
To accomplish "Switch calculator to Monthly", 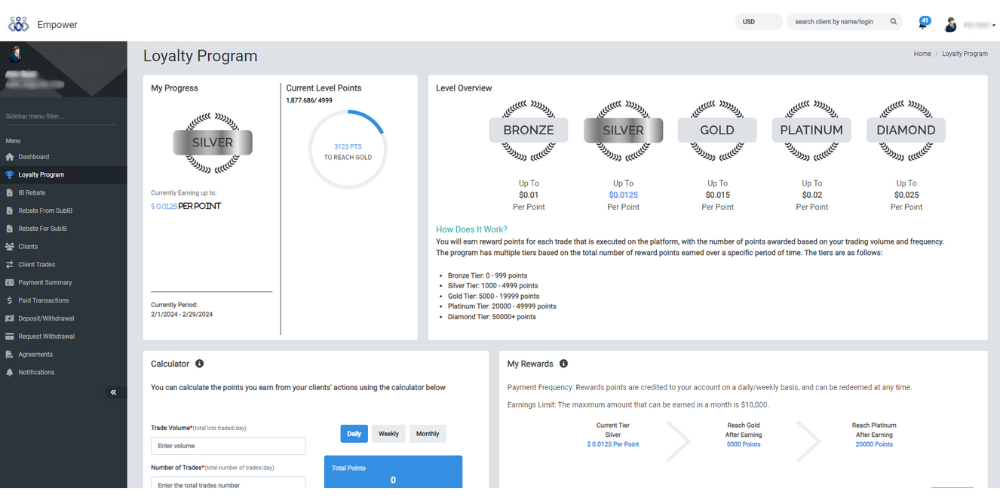I will [x=427, y=434].
